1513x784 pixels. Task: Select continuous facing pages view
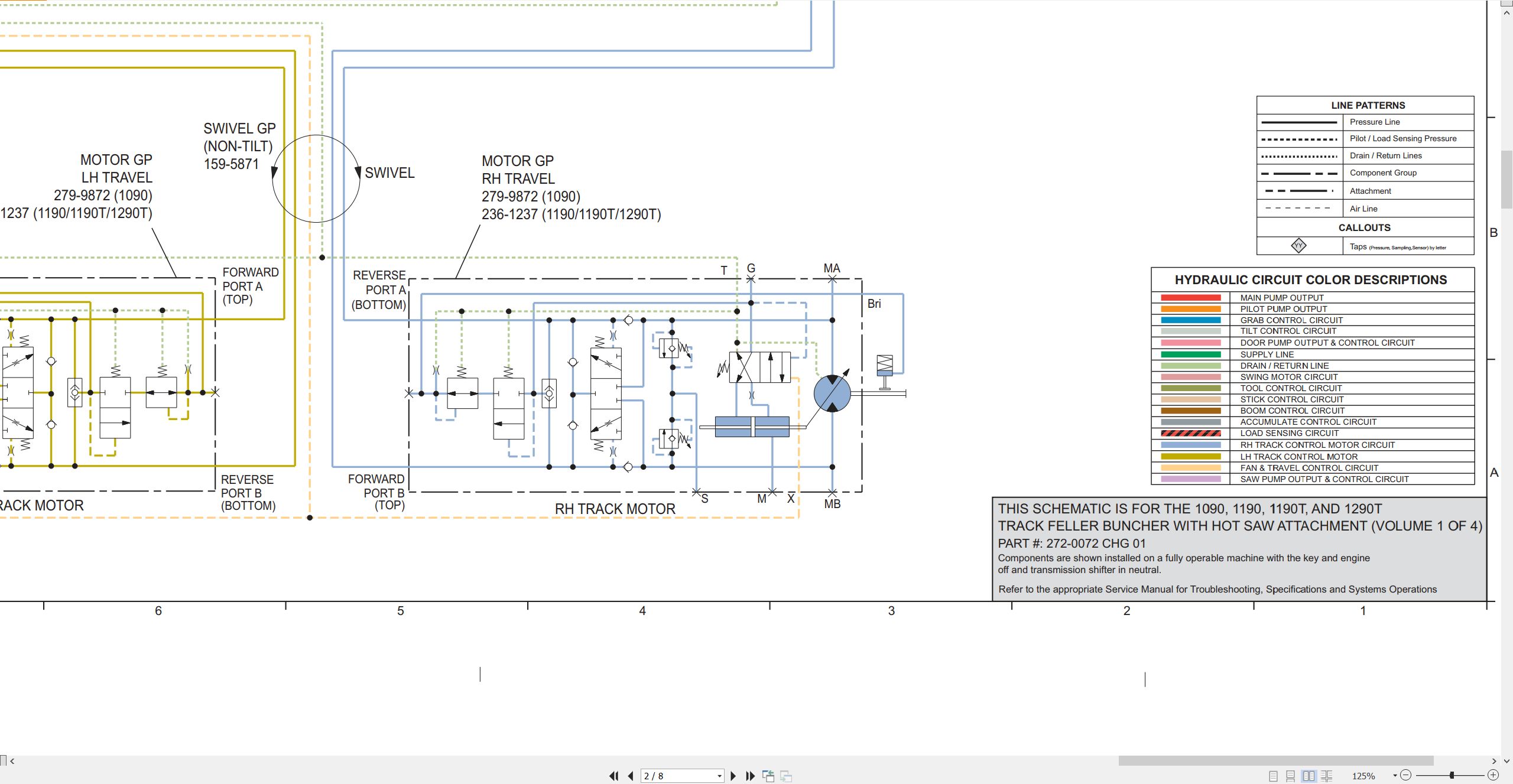click(x=1326, y=776)
